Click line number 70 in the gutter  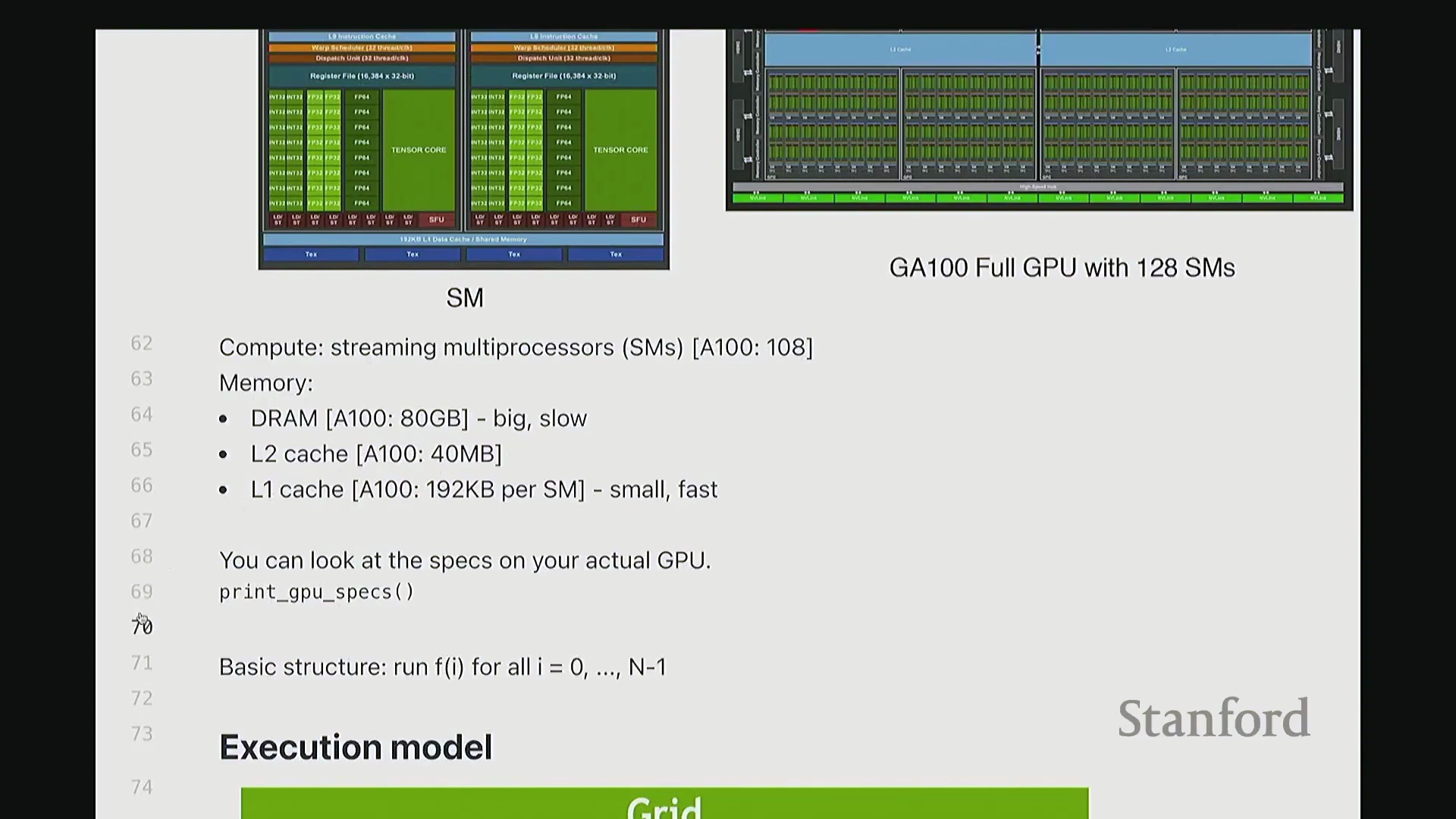(142, 627)
